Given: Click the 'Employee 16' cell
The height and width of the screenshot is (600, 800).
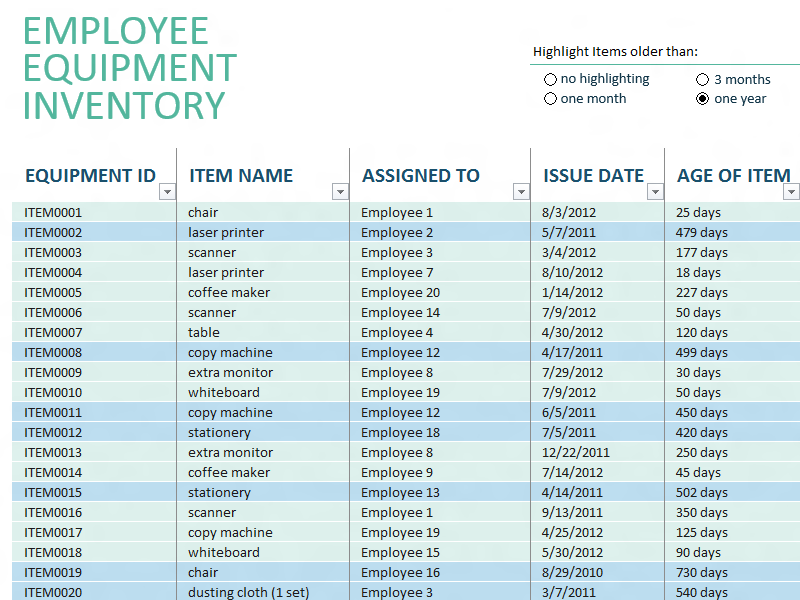Looking at the screenshot, I should click(440, 572).
